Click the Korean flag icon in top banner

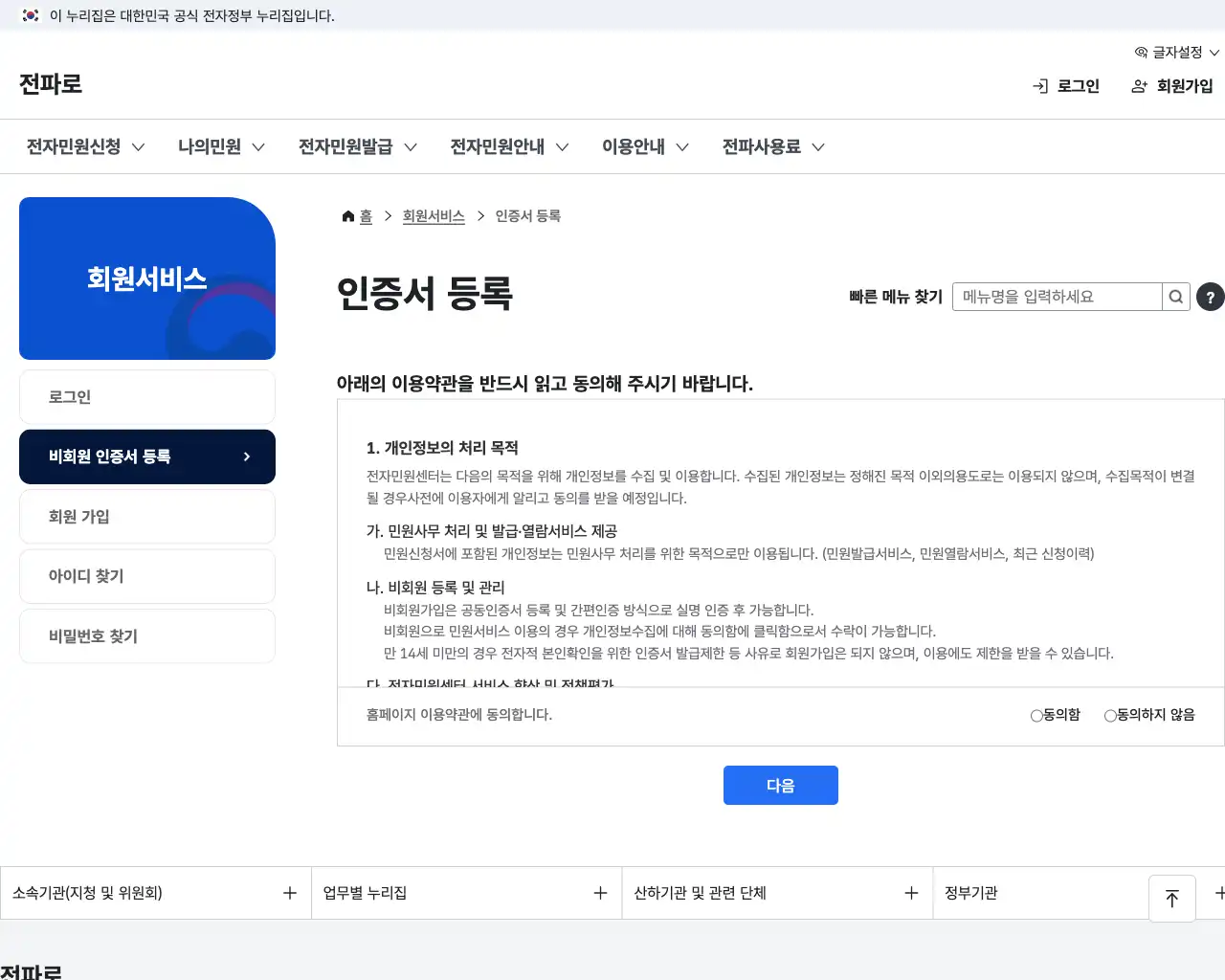[x=31, y=15]
